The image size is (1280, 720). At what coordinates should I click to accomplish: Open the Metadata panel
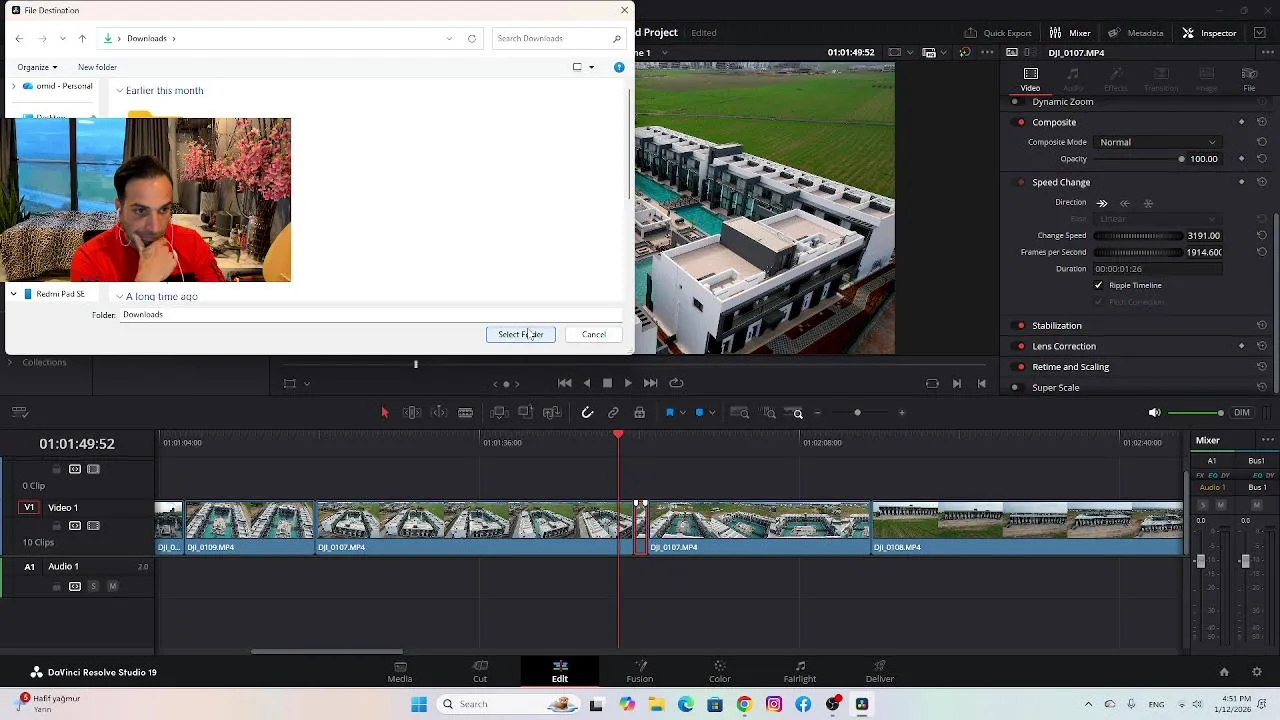click(1135, 33)
